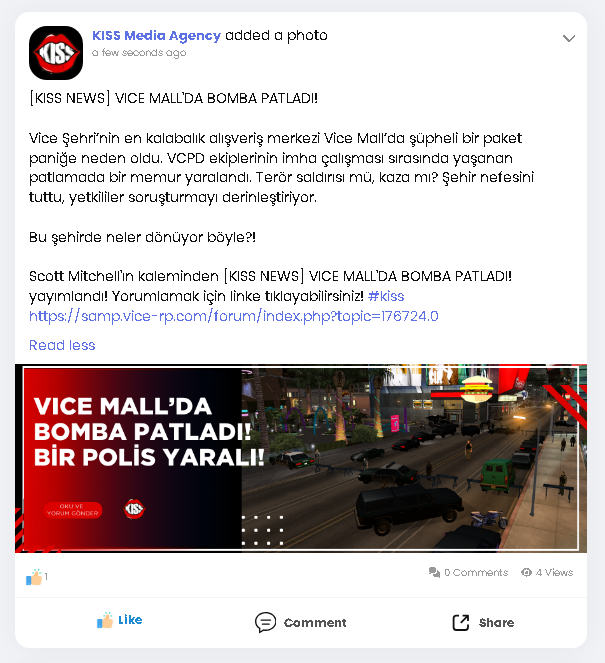Collapse the post with Read less
Viewport: 605px width, 663px height.
pos(62,345)
